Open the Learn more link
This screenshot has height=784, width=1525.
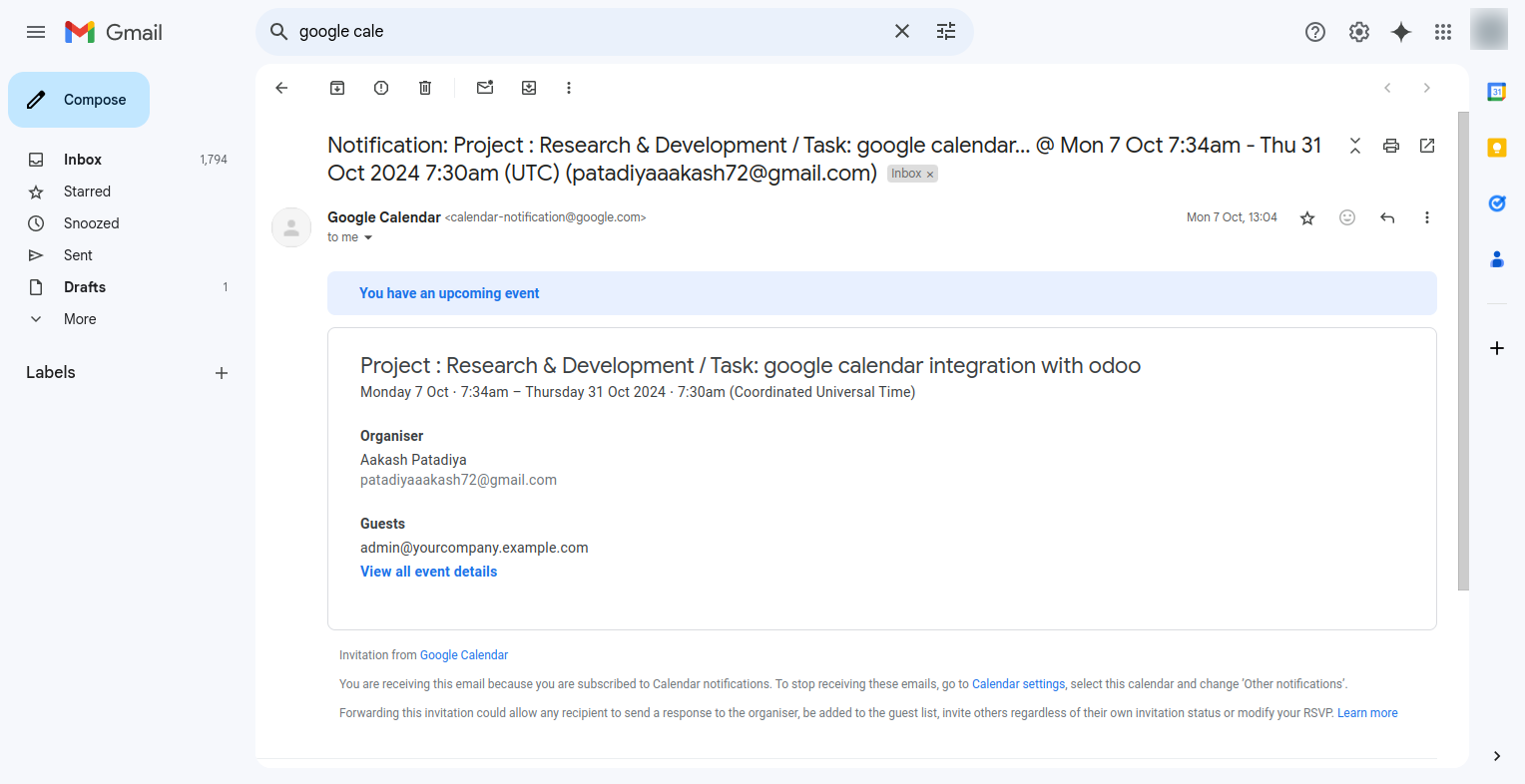click(1367, 713)
